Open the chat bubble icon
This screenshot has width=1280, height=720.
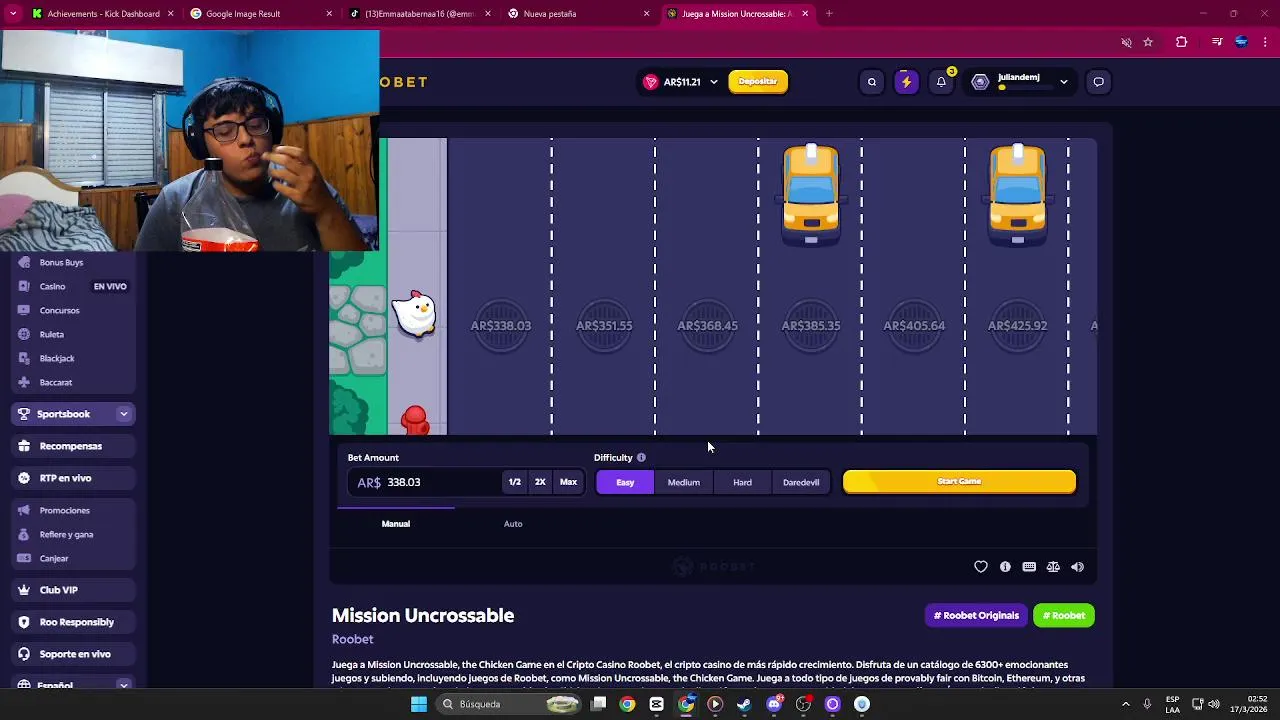click(x=1098, y=82)
